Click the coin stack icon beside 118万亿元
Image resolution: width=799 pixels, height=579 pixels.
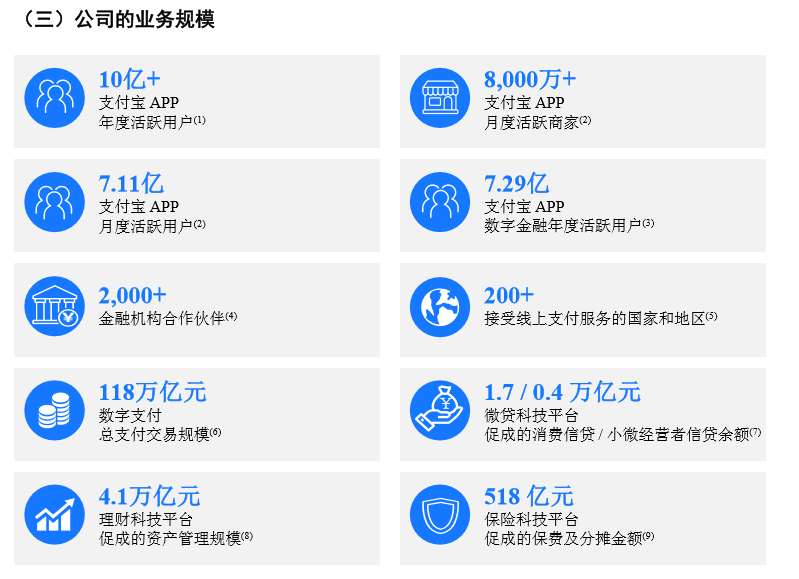click(55, 410)
